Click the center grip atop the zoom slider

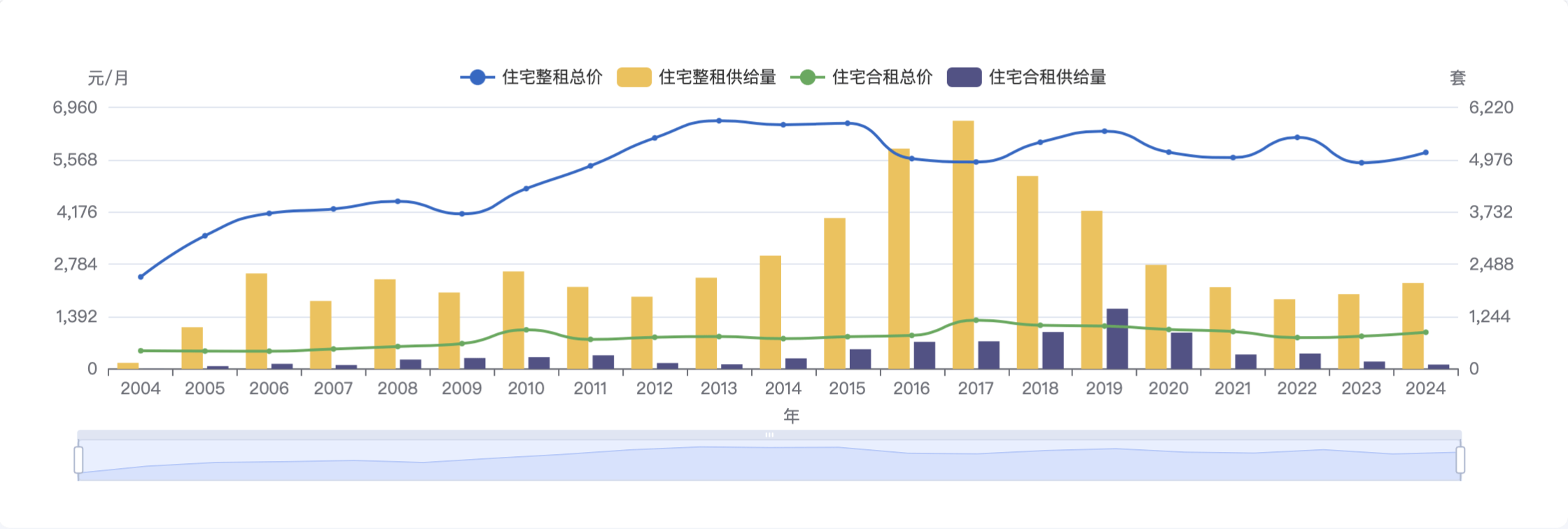[x=769, y=435]
